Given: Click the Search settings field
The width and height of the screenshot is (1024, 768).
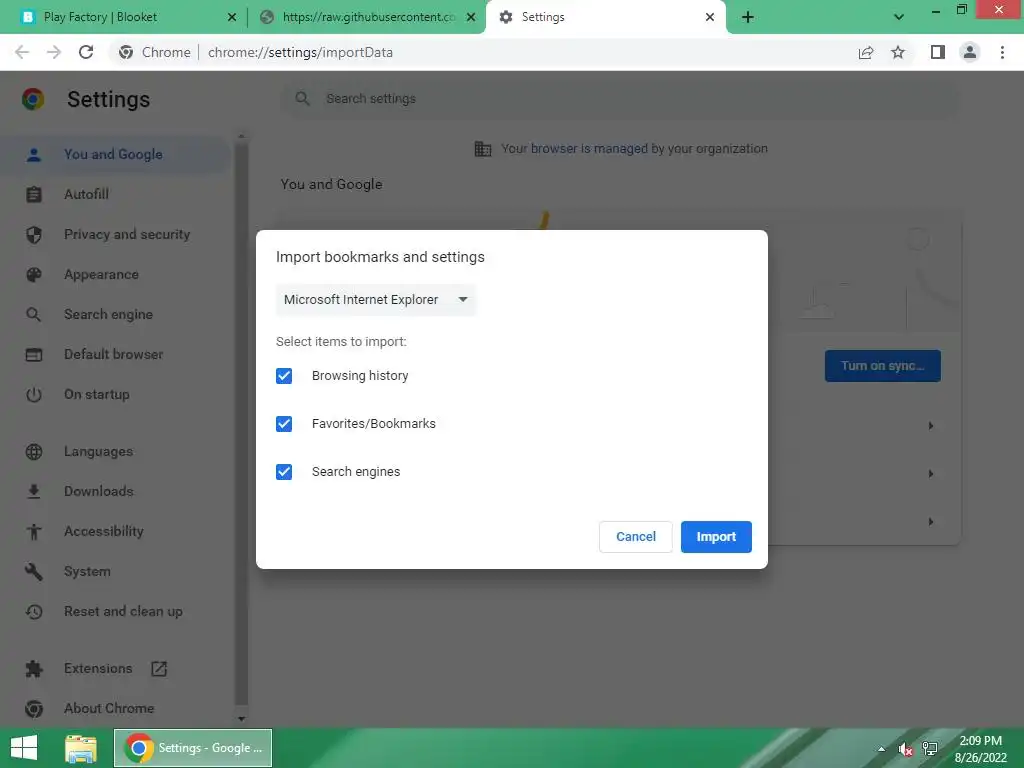Looking at the screenshot, I should coord(620,99).
